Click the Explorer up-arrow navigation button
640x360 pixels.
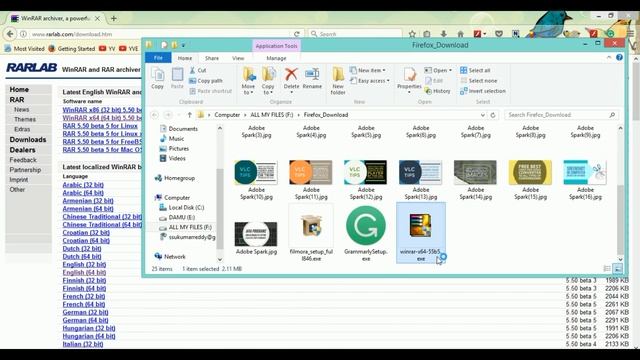pos(189,115)
